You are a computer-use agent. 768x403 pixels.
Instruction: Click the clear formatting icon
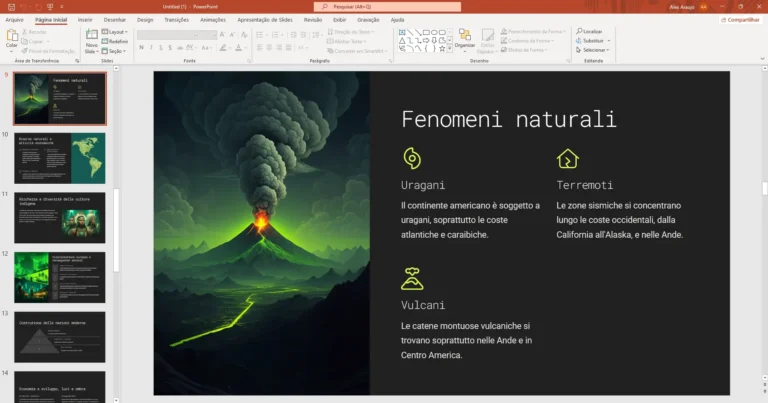click(x=244, y=35)
